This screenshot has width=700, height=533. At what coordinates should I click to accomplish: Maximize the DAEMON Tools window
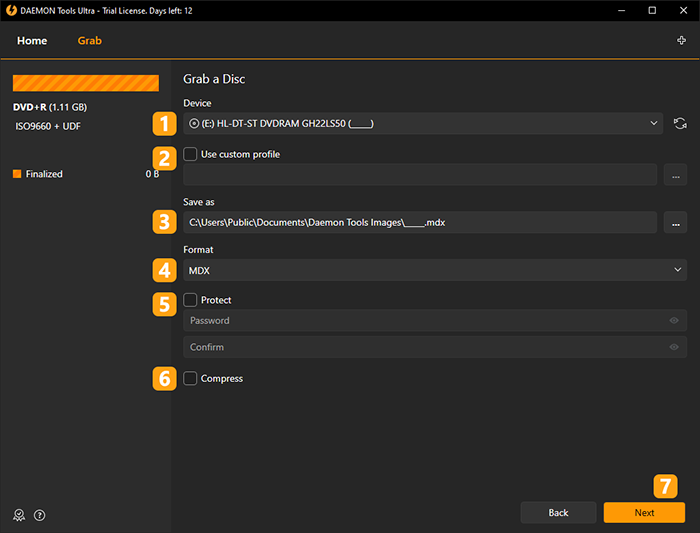pyautogui.click(x=652, y=10)
